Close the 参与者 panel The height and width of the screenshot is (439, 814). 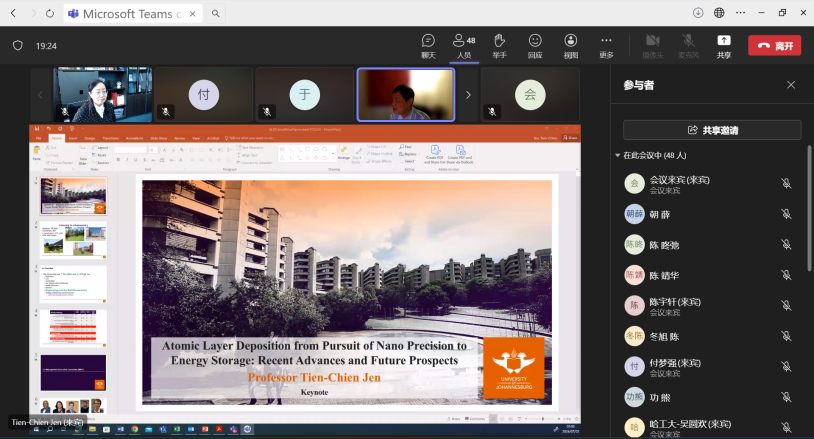coord(790,86)
